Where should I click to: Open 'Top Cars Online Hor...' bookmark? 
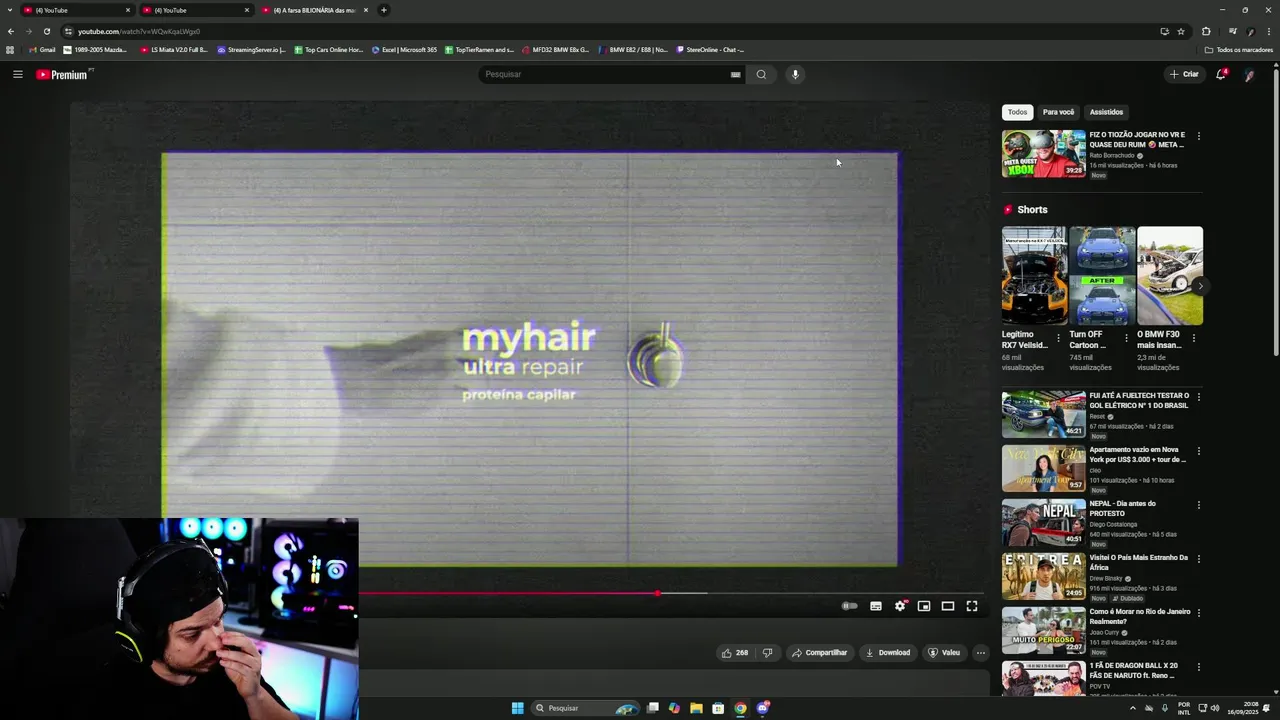pos(328,49)
